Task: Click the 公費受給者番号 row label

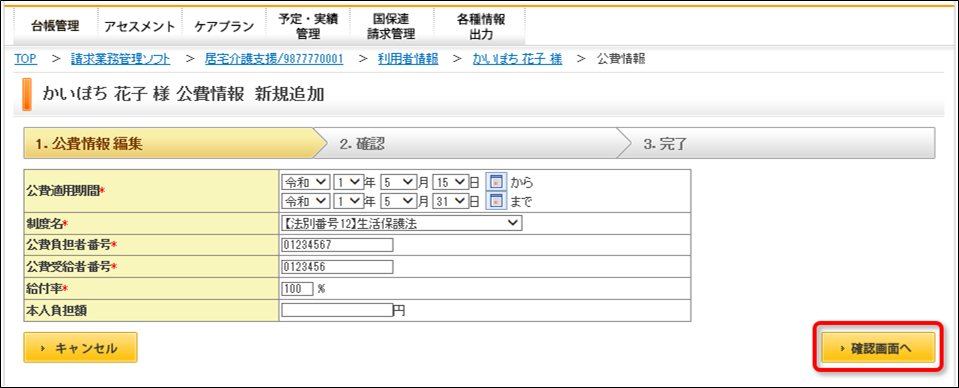Action: (72, 267)
